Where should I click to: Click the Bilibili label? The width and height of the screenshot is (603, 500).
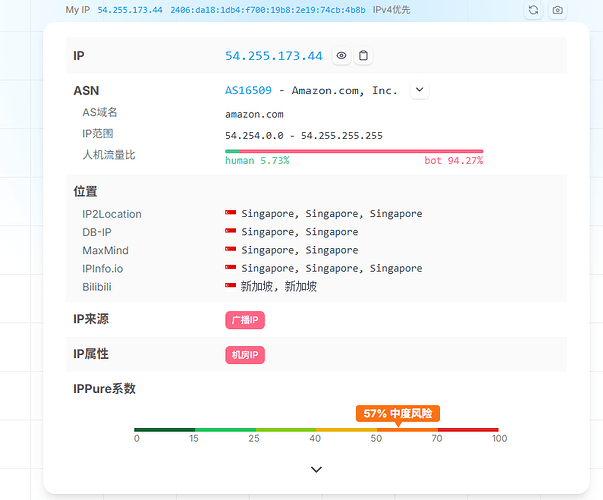pyautogui.click(x=97, y=287)
